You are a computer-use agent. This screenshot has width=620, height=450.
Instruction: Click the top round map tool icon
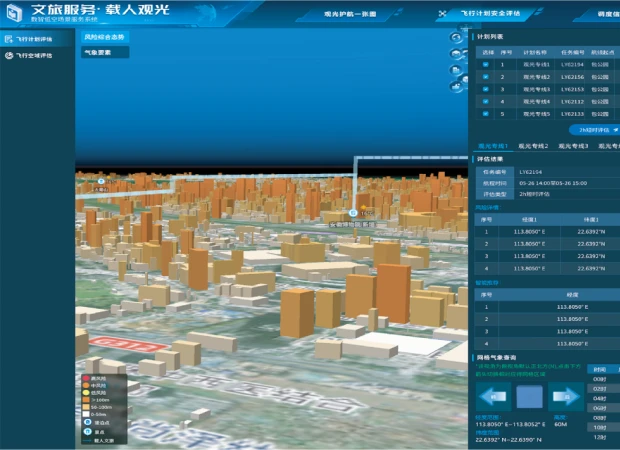coord(457,37)
